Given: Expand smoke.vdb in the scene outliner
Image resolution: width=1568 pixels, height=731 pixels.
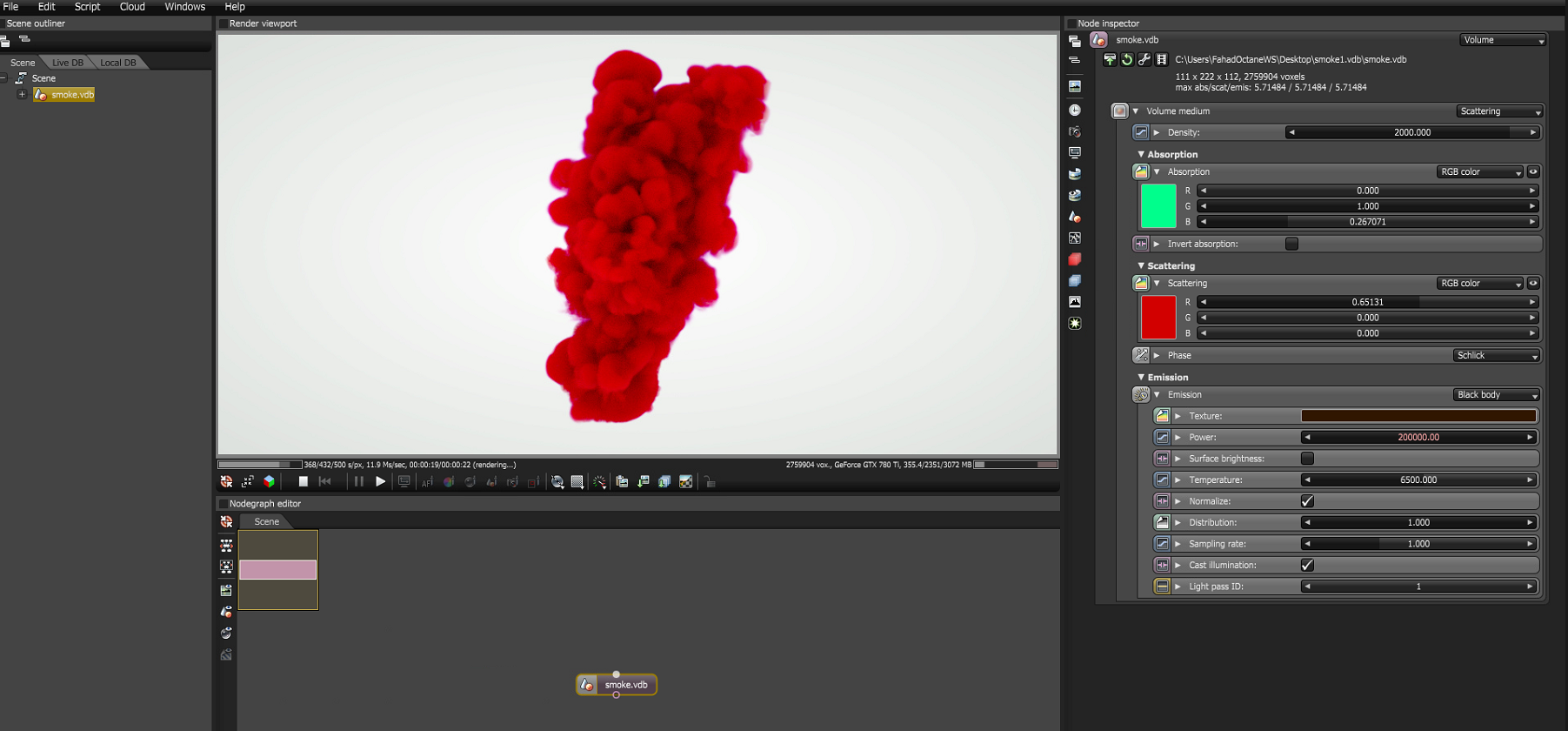Looking at the screenshot, I should tap(22, 94).
